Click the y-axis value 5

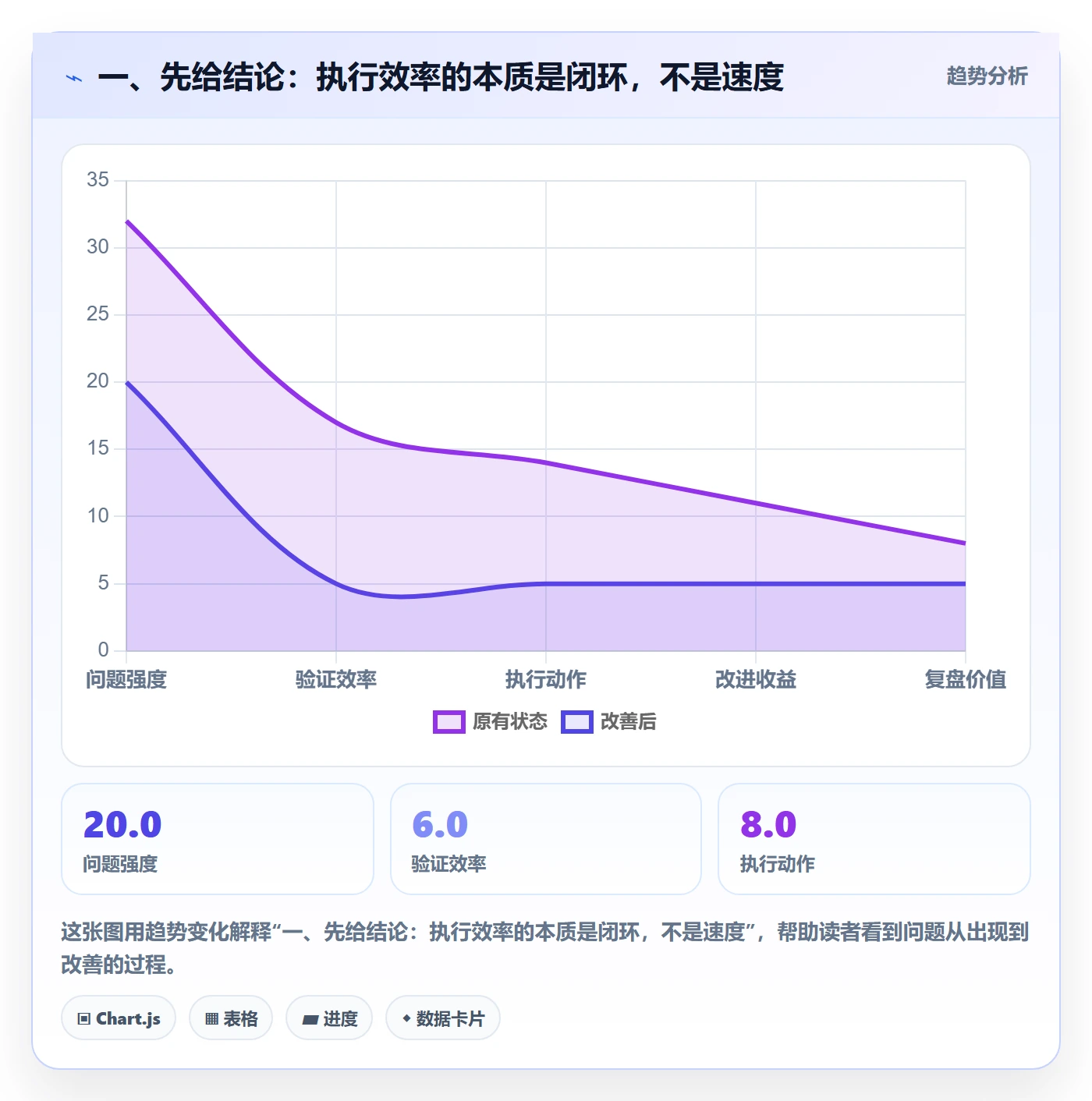point(103,583)
